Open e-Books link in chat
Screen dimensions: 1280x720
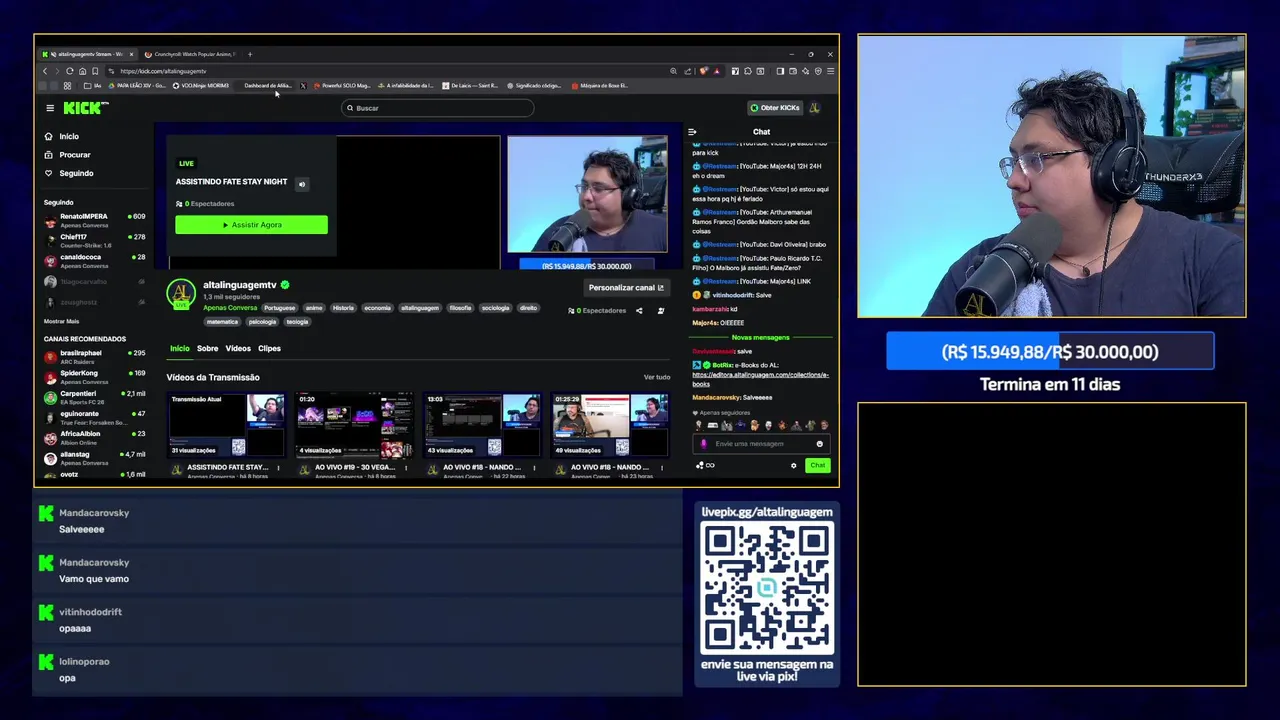(760, 379)
